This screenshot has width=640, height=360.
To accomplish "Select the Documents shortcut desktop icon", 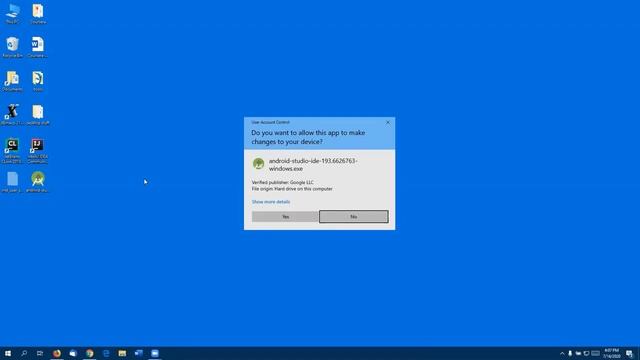I will [12, 81].
